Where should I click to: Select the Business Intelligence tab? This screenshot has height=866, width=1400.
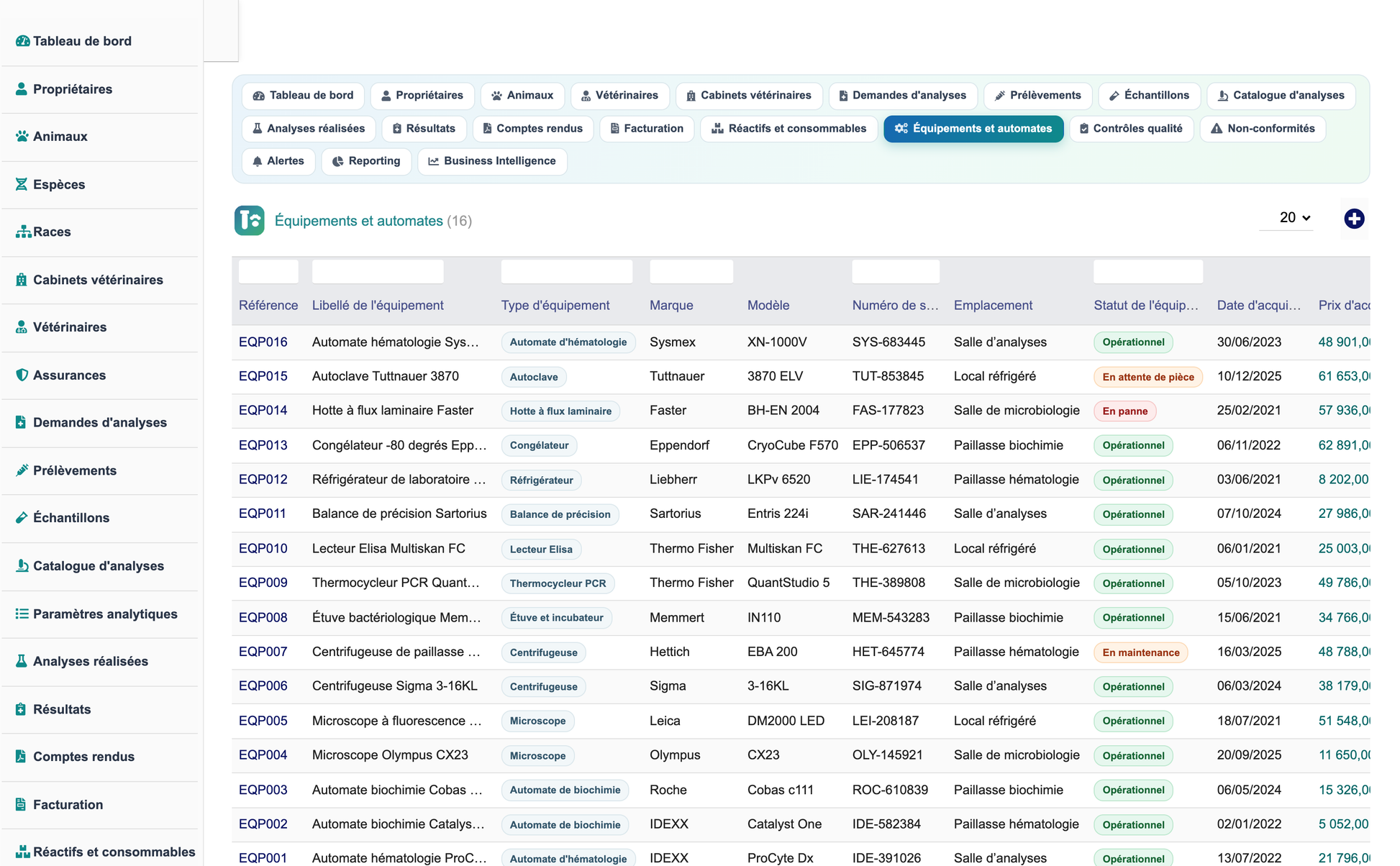click(x=492, y=161)
